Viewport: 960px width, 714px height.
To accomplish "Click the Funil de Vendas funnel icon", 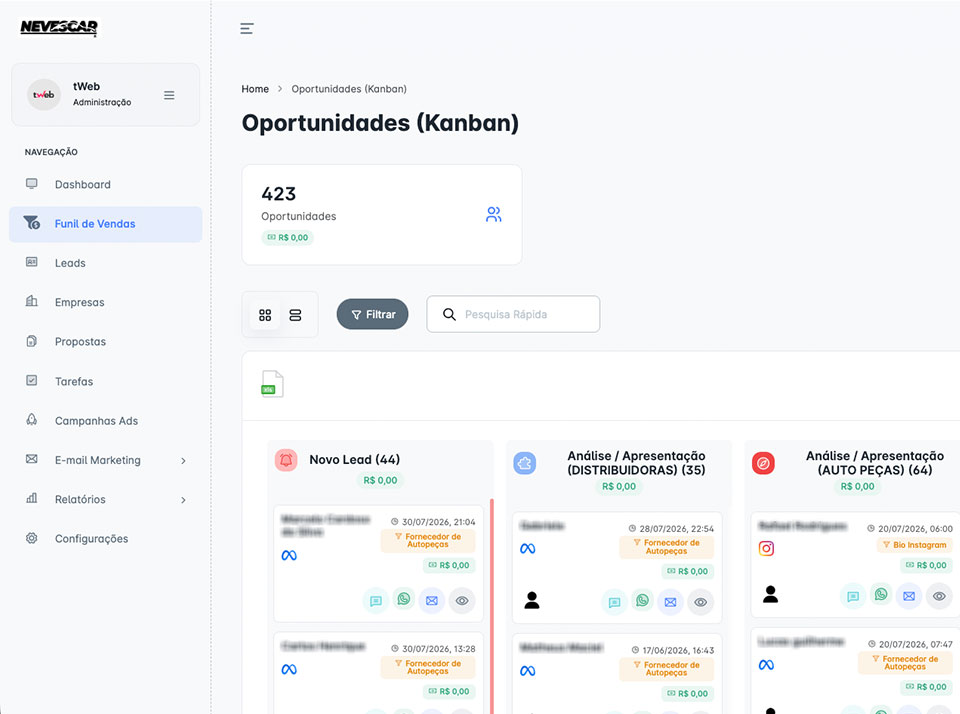I will pyautogui.click(x=32, y=222).
